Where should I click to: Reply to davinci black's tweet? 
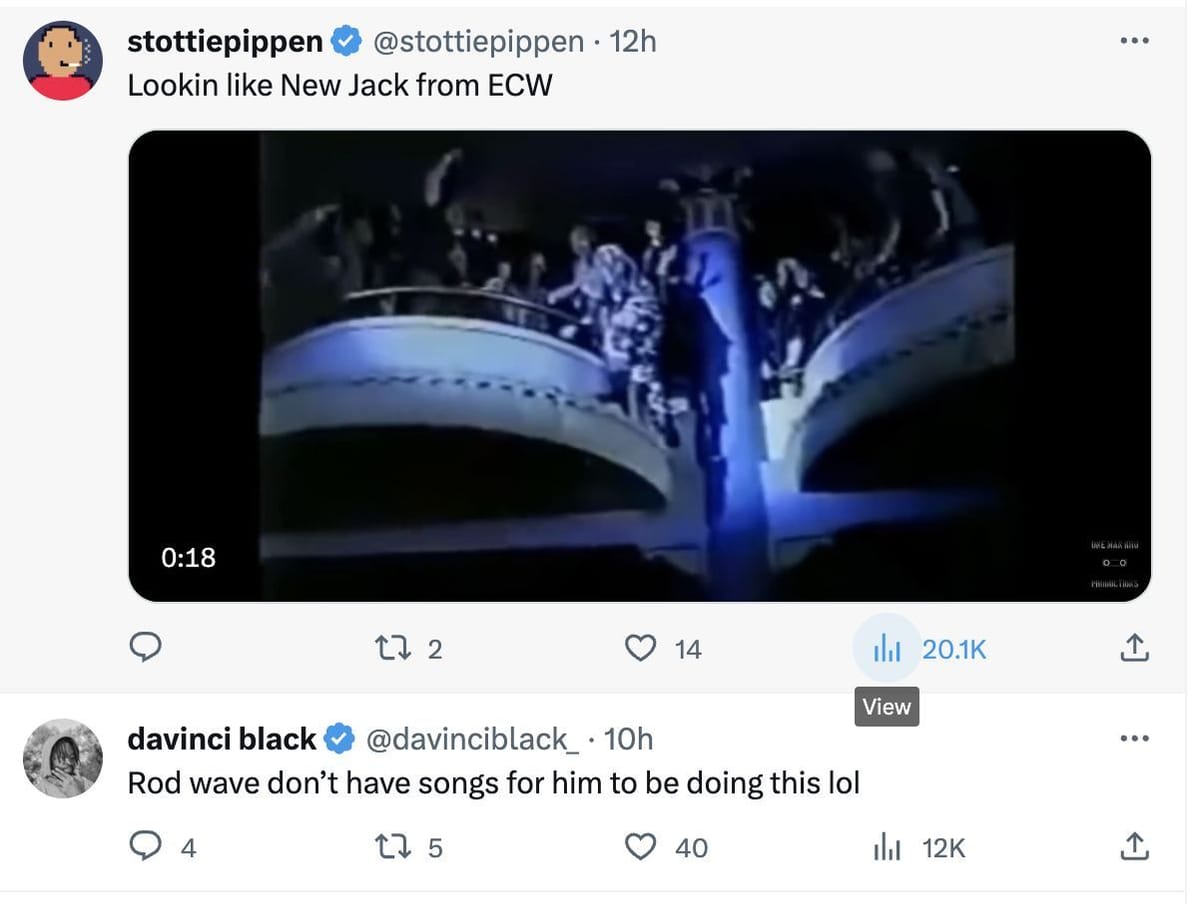tap(147, 848)
